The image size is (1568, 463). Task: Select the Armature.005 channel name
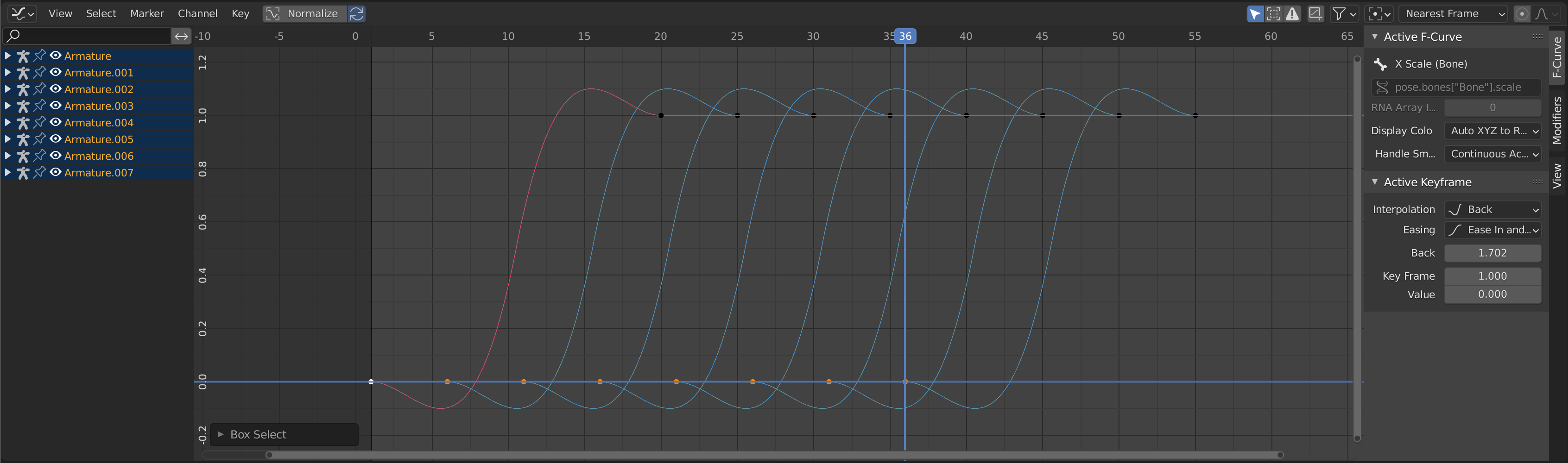(99, 139)
